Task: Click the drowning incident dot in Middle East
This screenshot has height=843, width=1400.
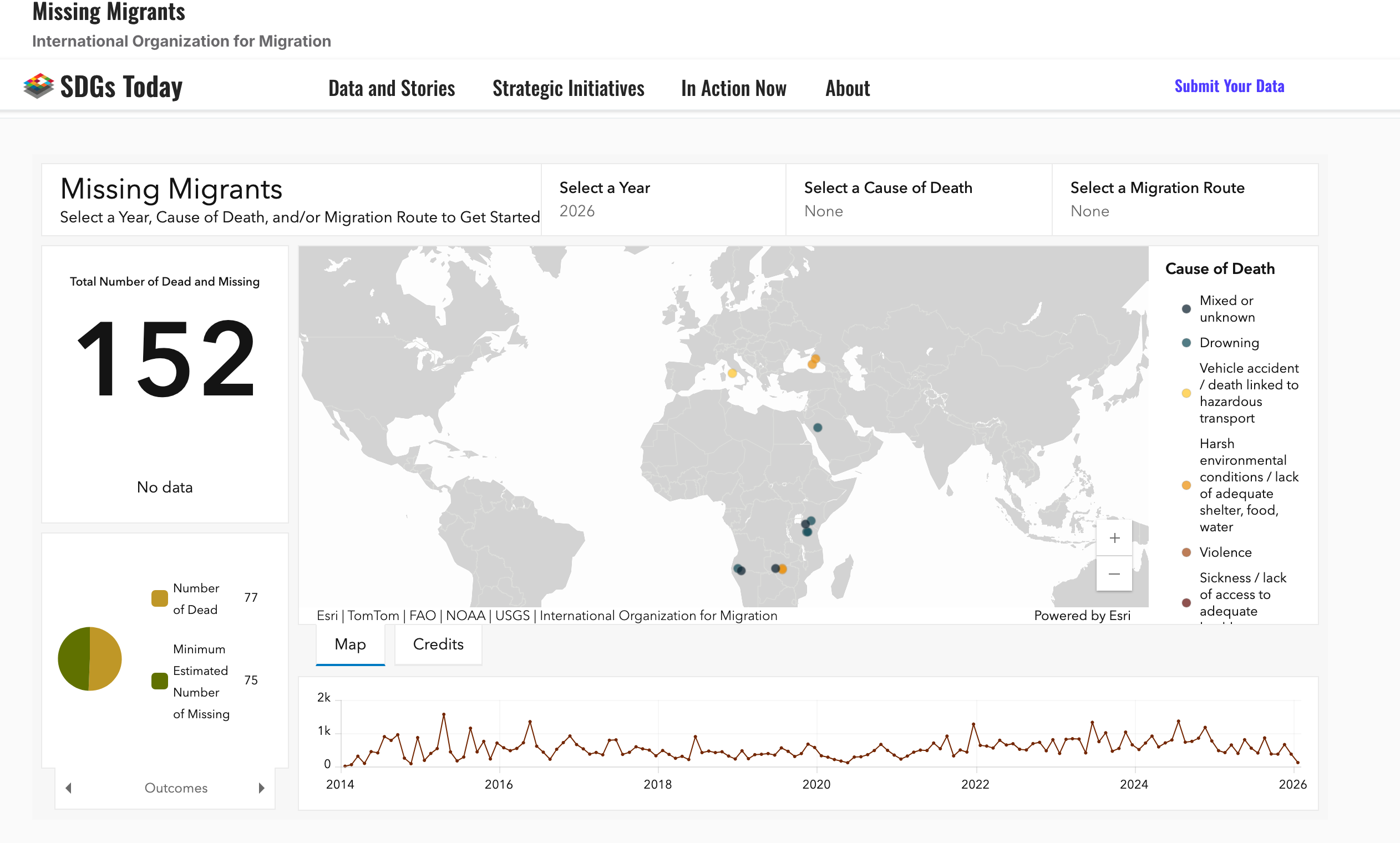Action: point(817,427)
